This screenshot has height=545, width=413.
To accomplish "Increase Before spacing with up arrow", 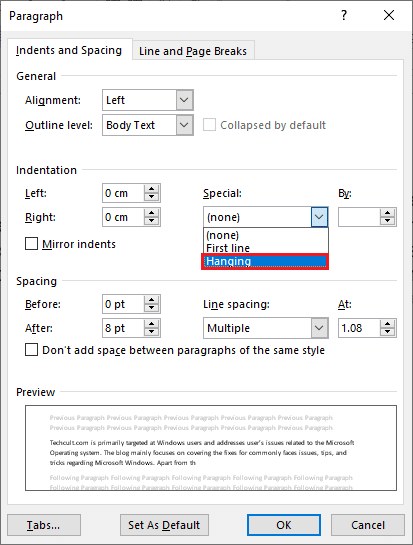I will coord(151,300).
